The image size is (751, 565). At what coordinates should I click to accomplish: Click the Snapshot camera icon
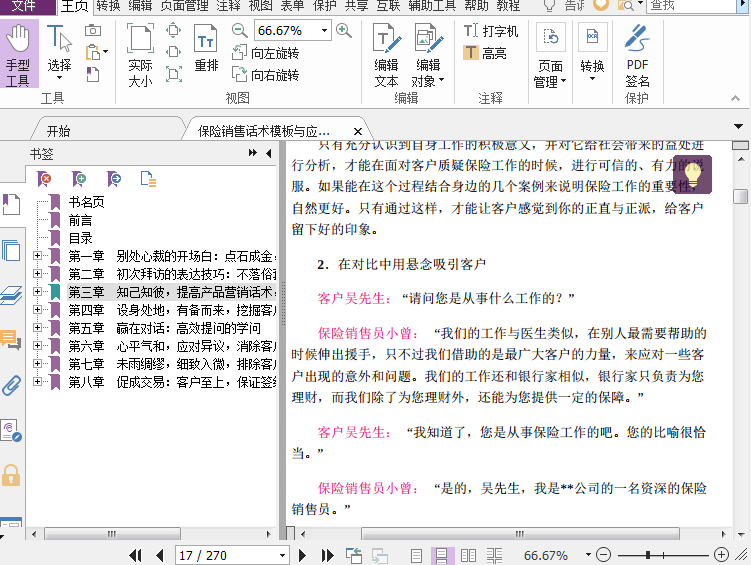pos(93,31)
